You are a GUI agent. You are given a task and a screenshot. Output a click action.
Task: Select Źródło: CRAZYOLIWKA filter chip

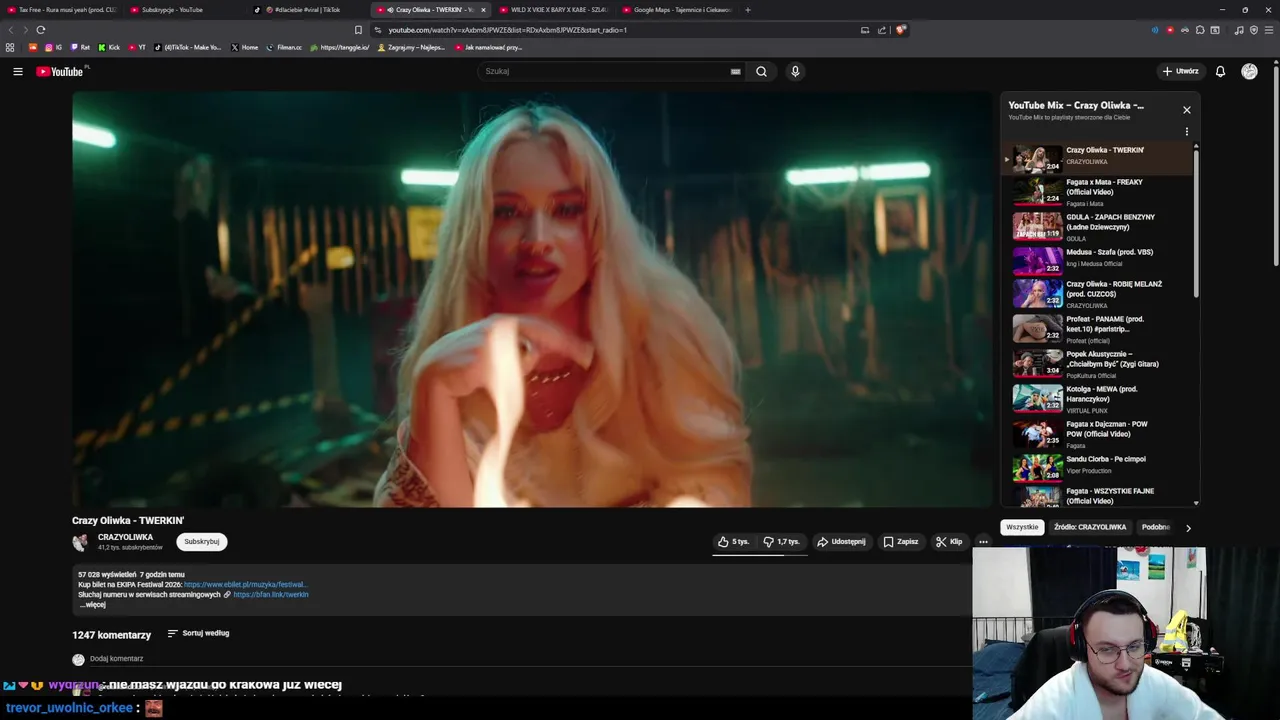1090,527
